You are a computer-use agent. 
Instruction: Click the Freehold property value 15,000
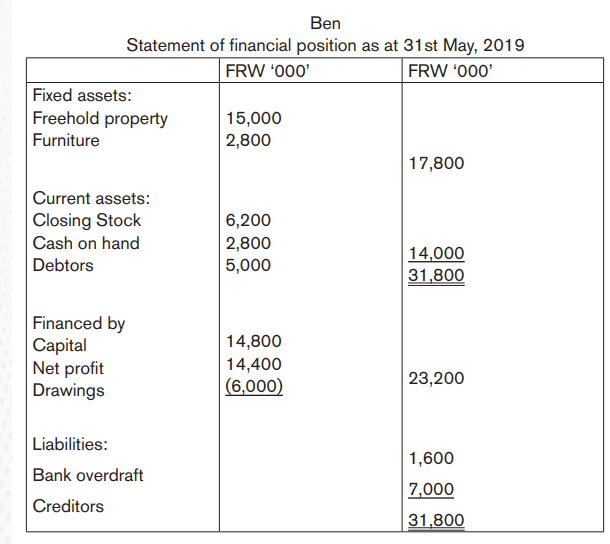point(254,118)
